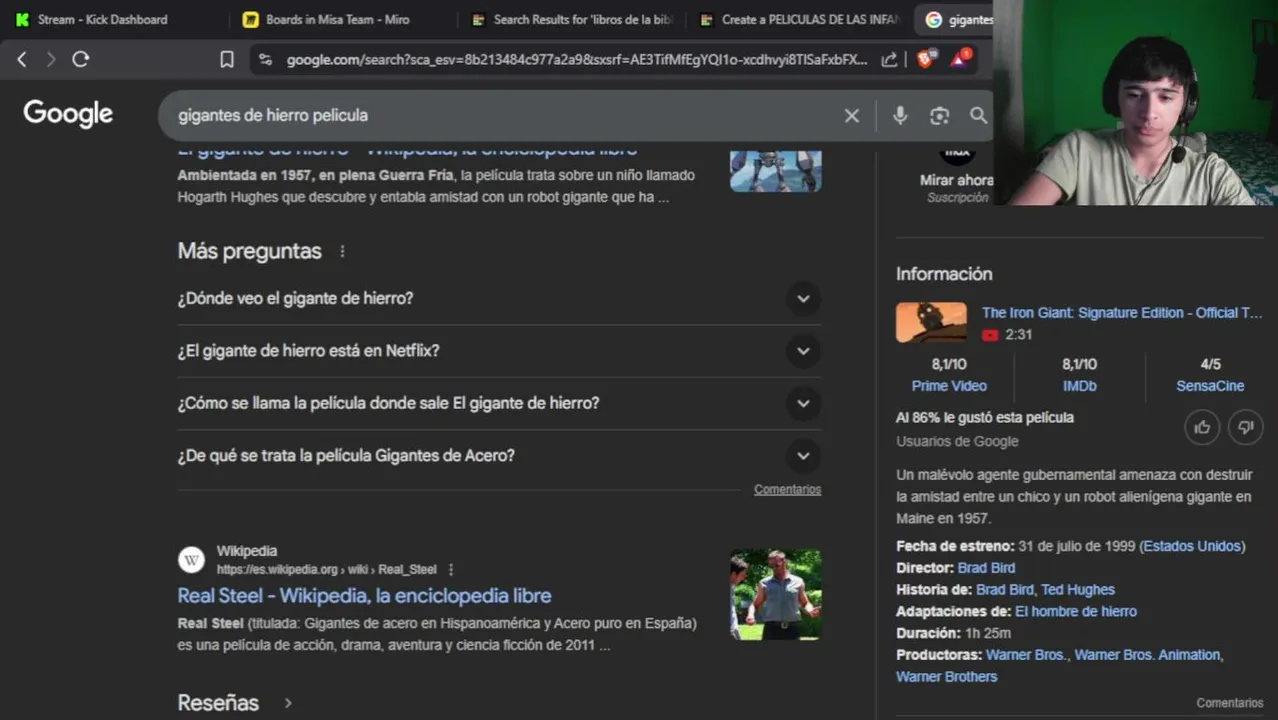The width and height of the screenshot is (1278, 720).
Task: Click the Información heading
Action: tap(944, 274)
